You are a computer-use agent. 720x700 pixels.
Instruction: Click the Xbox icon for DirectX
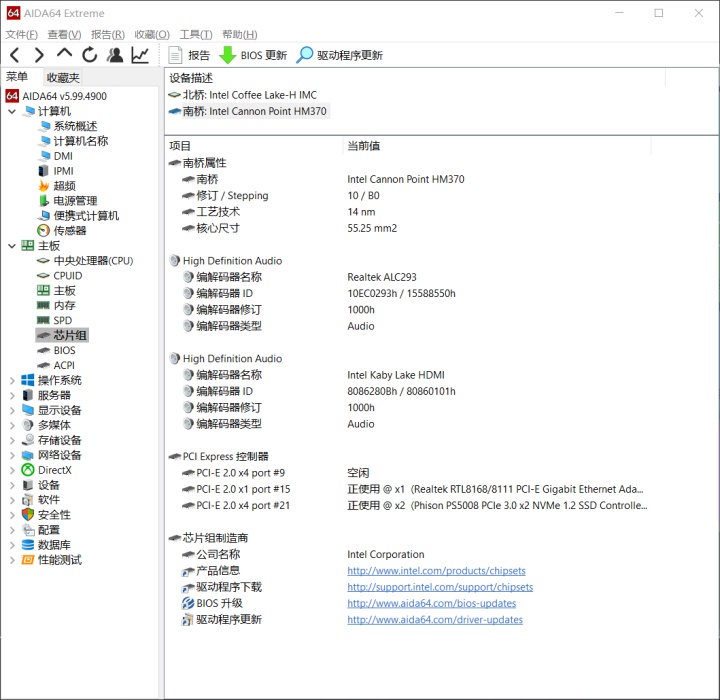pyautogui.click(x=28, y=470)
